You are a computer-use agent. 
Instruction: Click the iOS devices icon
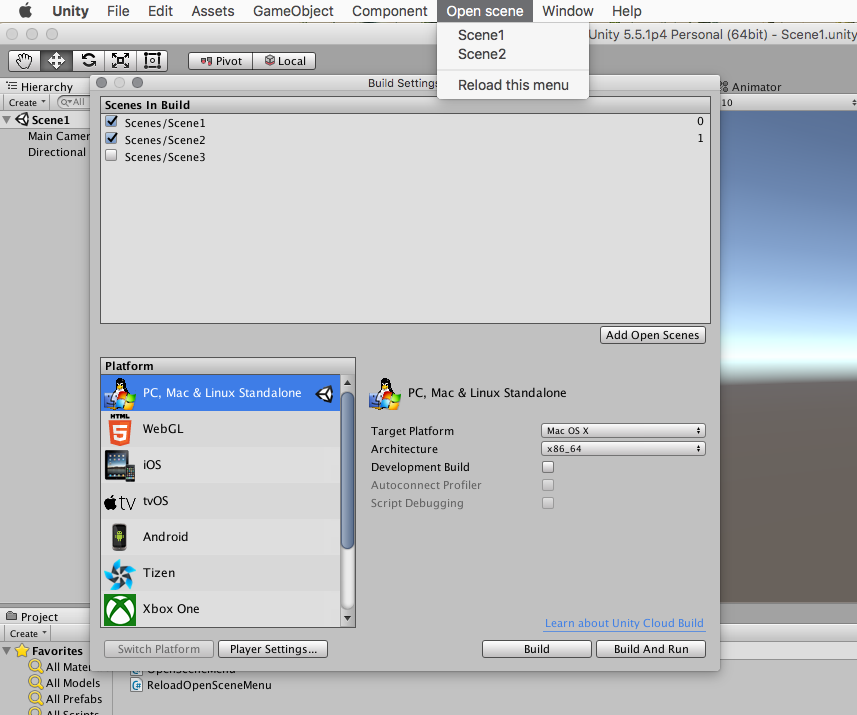coord(120,466)
